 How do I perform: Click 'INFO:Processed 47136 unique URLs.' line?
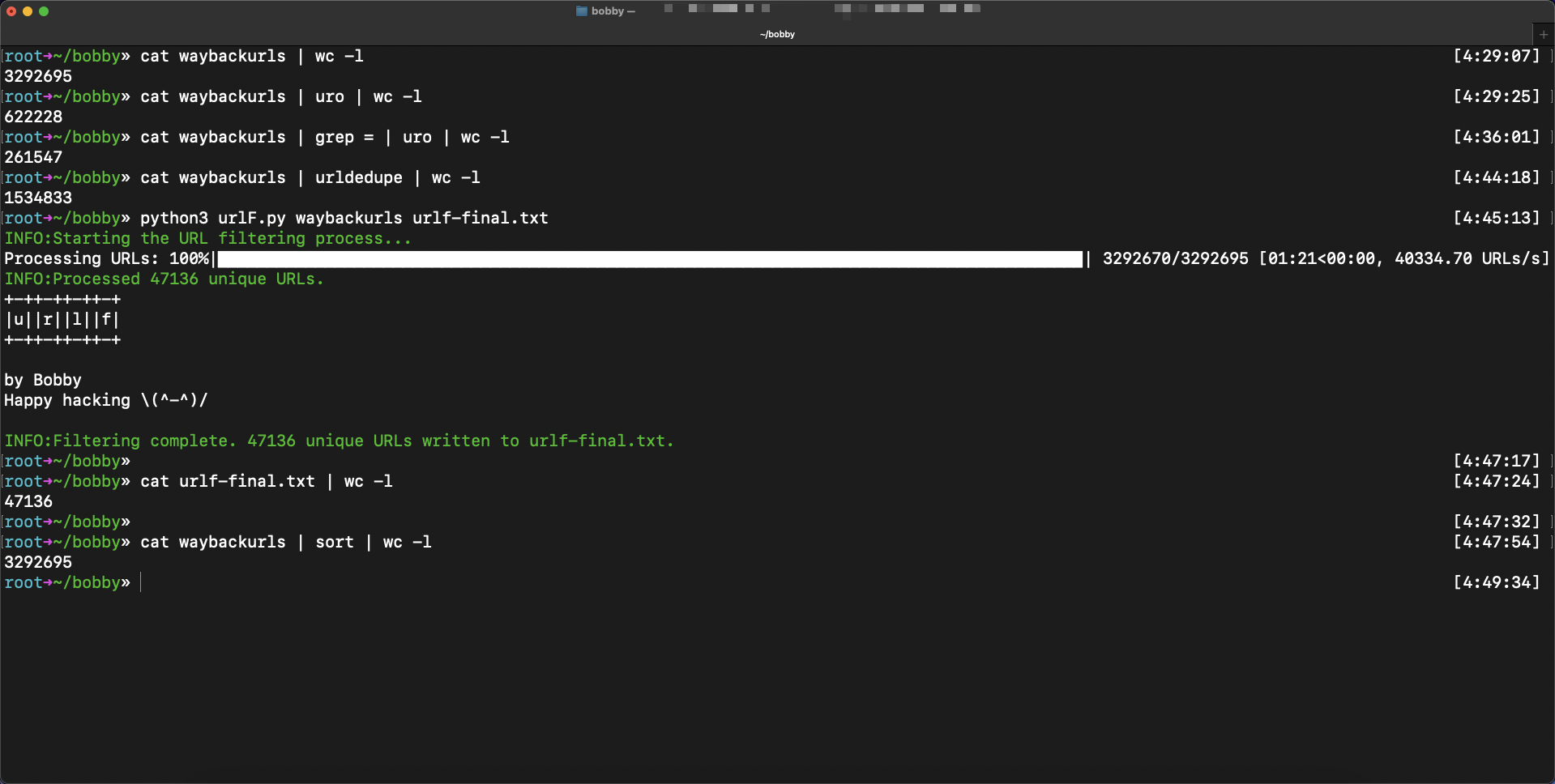coord(164,279)
